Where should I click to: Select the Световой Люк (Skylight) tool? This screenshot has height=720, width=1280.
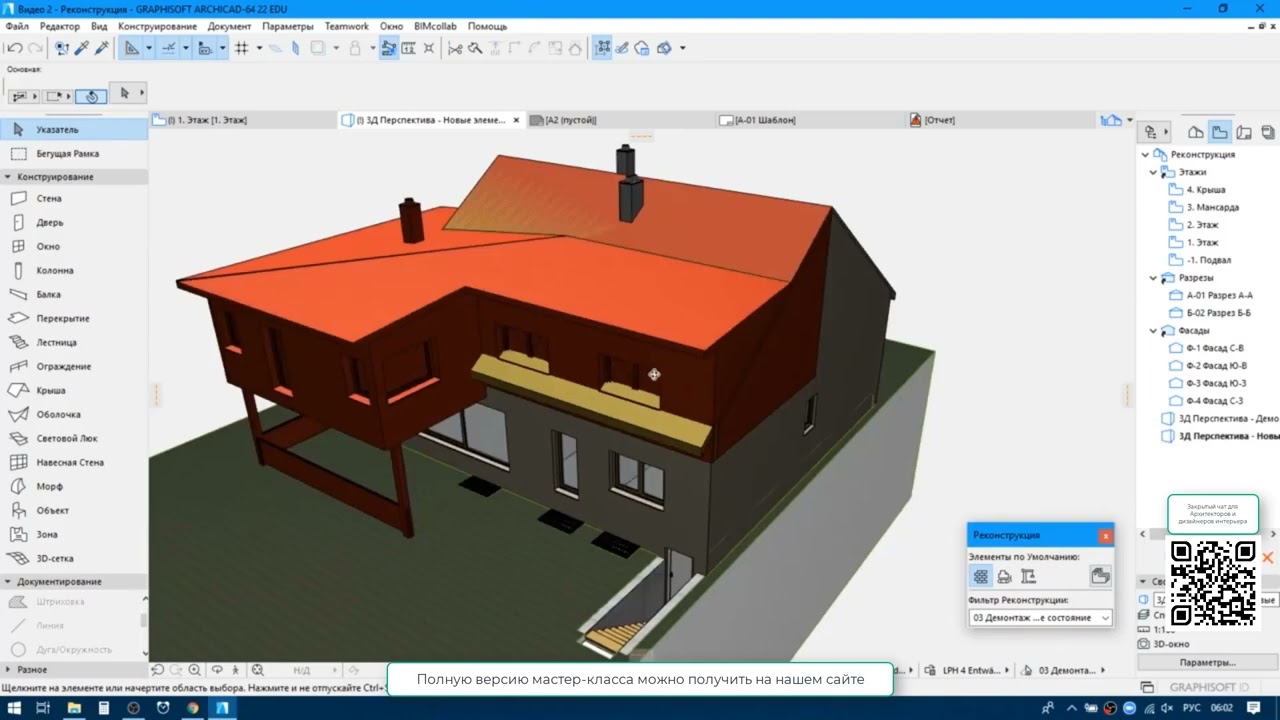74,438
